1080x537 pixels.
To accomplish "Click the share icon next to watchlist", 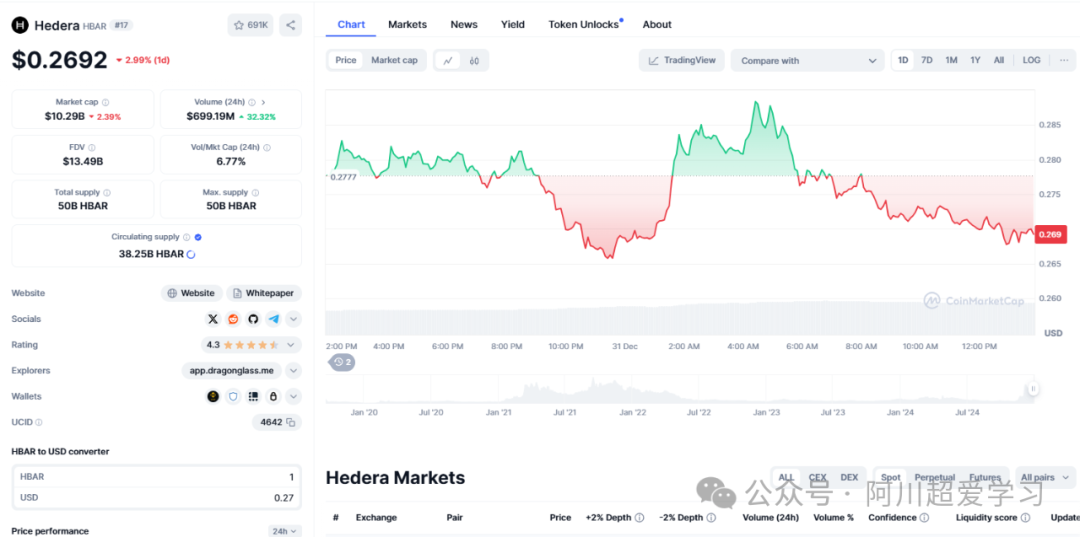I will click(x=290, y=25).
